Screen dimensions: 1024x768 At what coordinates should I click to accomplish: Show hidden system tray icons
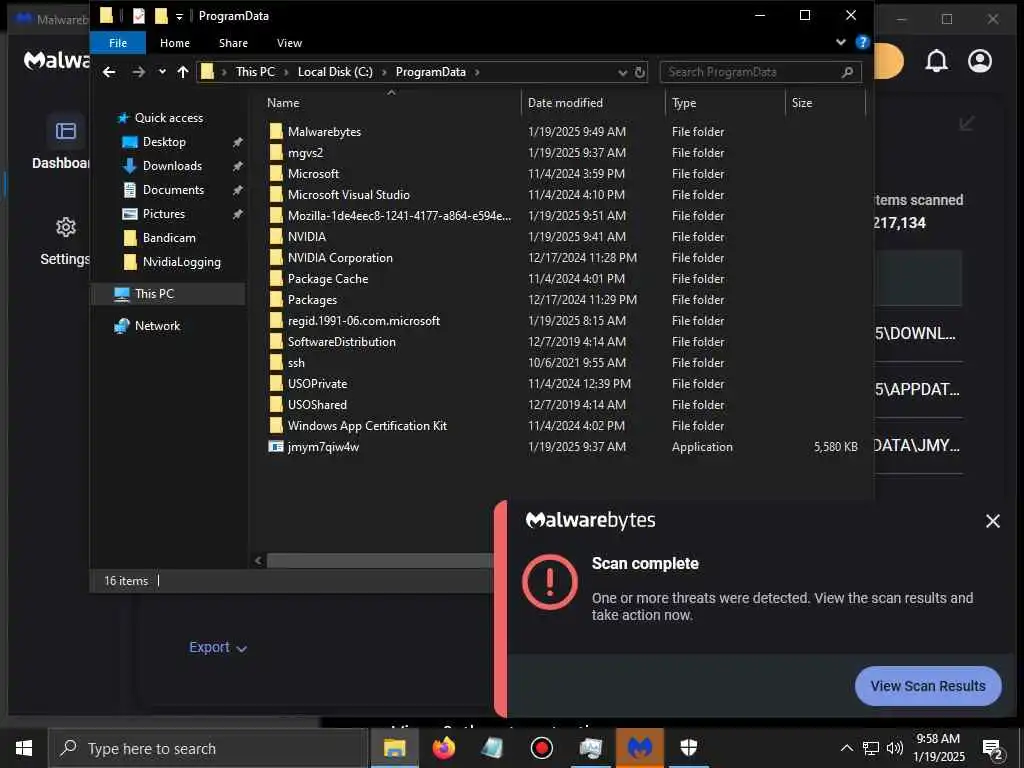click(x=846, y=748)
